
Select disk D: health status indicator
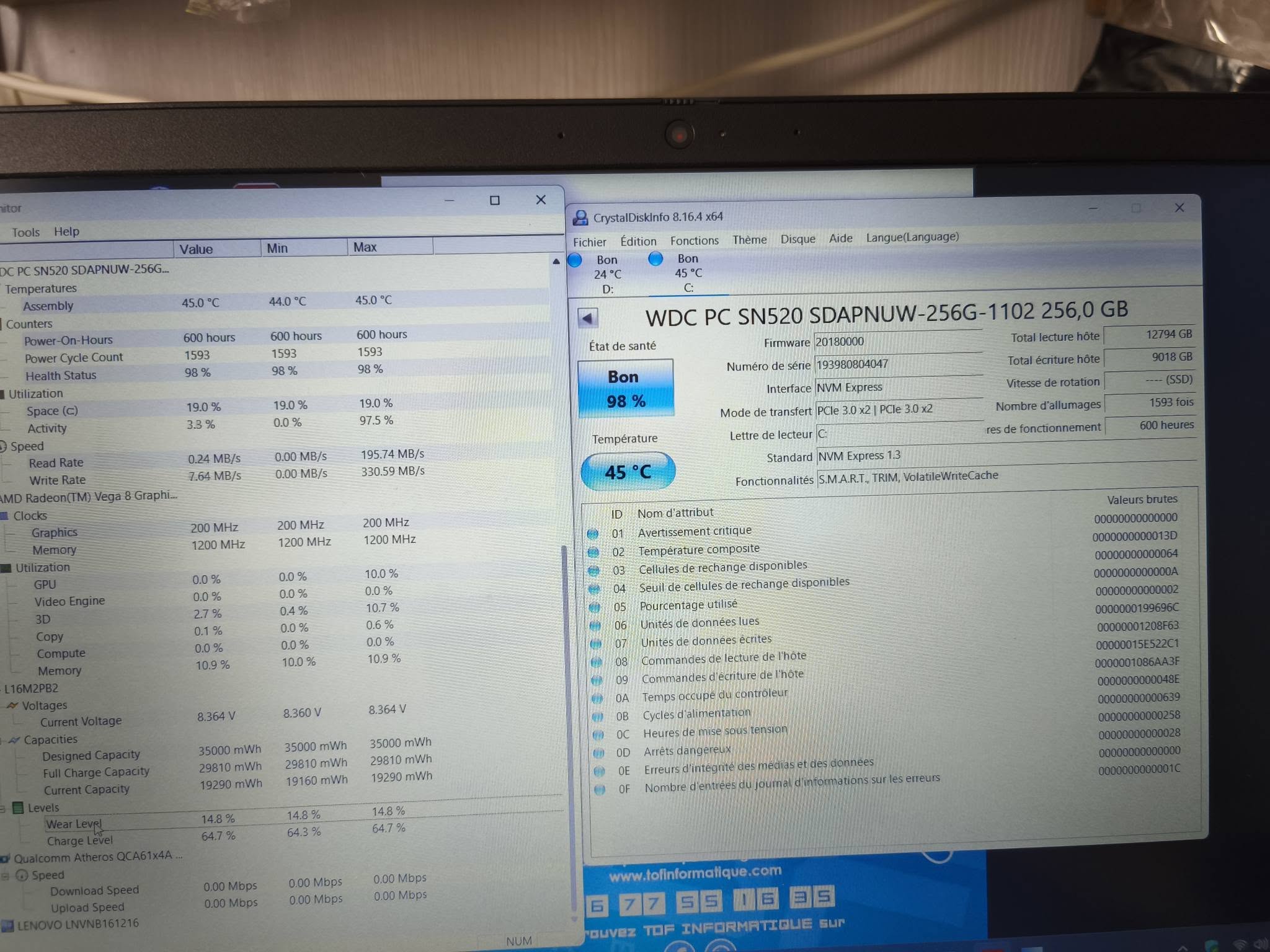(575, 260)
